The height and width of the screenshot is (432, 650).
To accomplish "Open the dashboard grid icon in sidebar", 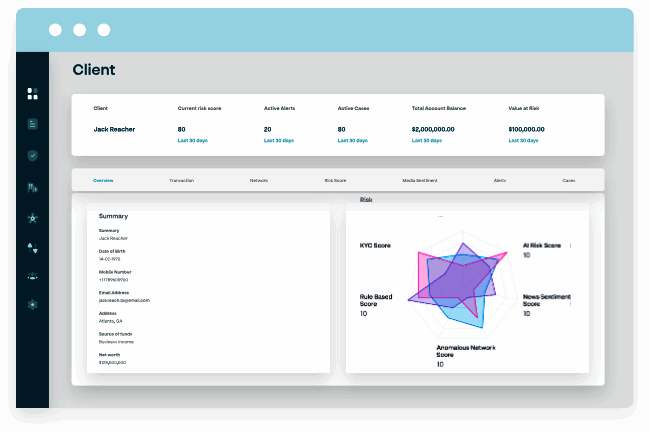I will pos(33,94).
